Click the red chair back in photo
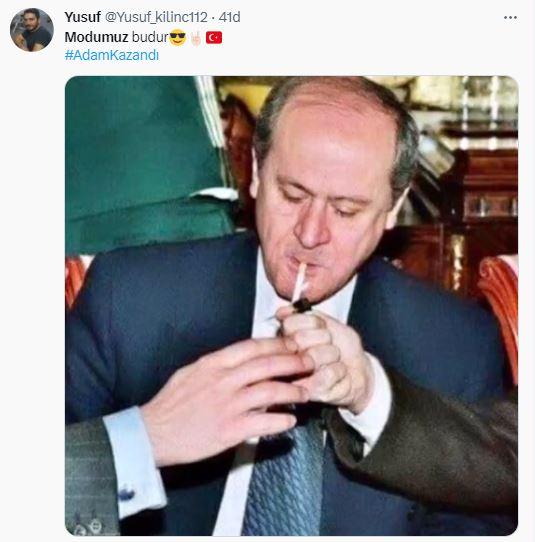Image resolution: width=535 pixels, height=542 pixels. (x=498, y=311)
